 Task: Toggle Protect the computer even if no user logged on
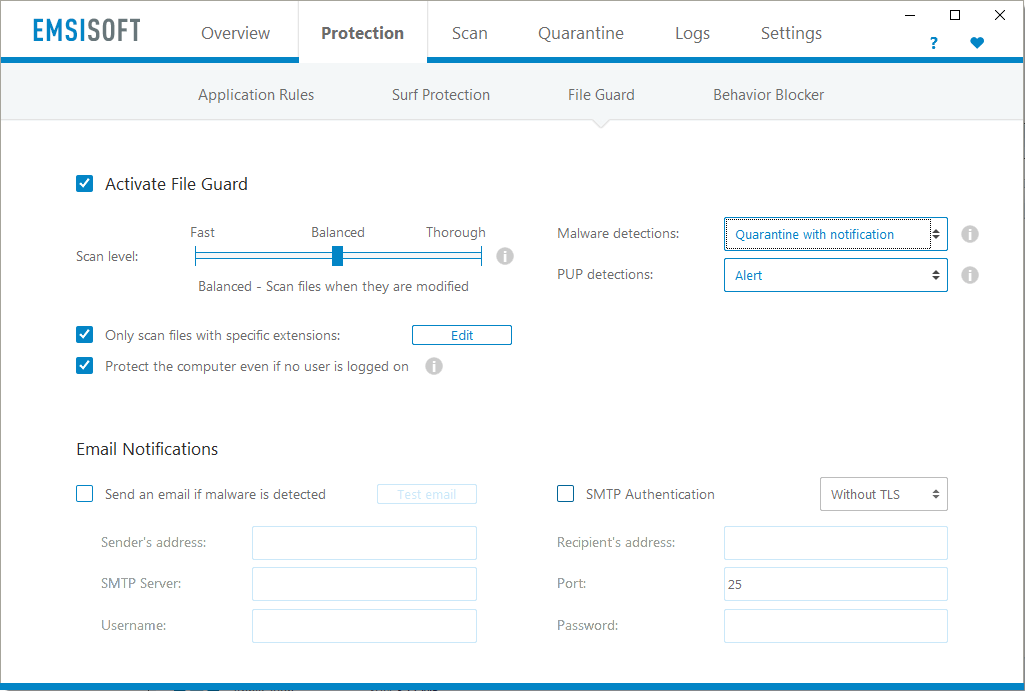pos(84,365)
